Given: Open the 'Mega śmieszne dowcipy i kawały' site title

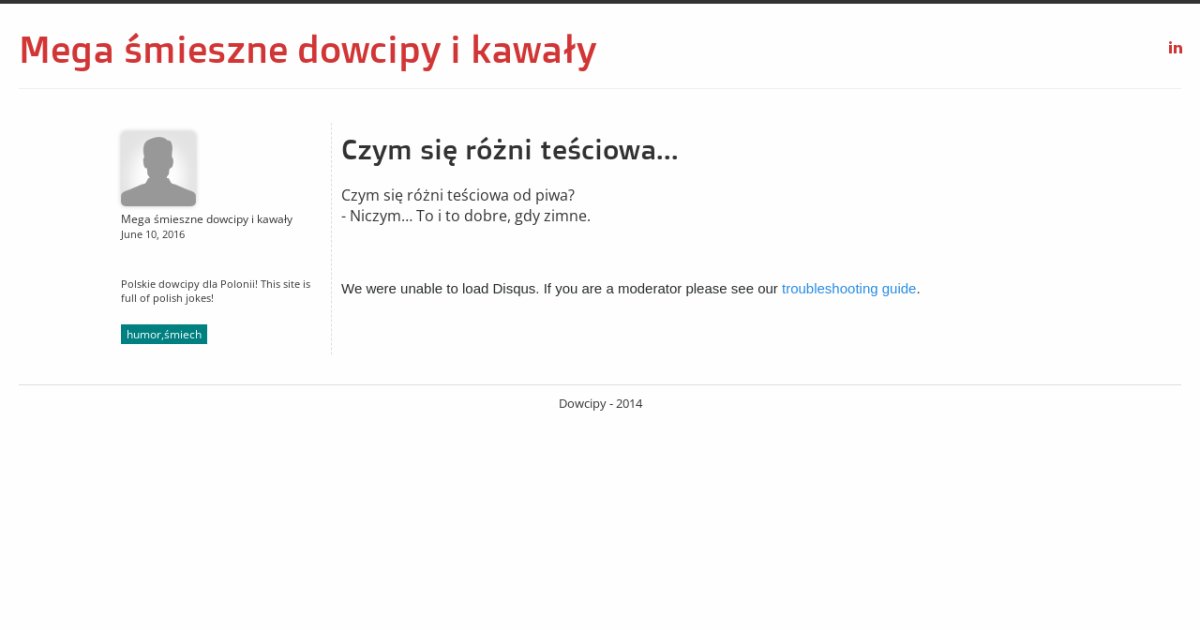Looking at the screenshot, I should click(308, 50).
